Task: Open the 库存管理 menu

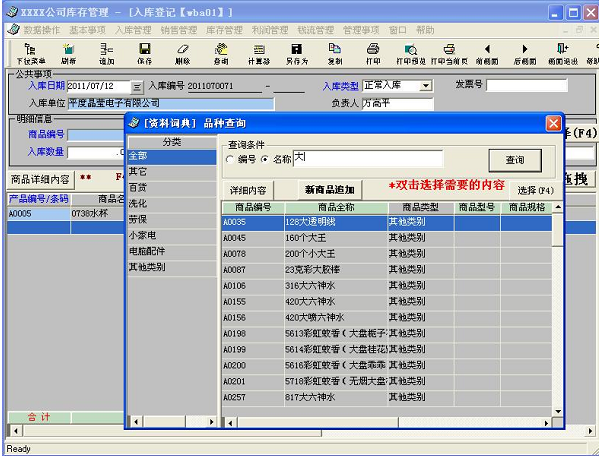Action: [224, 30]
